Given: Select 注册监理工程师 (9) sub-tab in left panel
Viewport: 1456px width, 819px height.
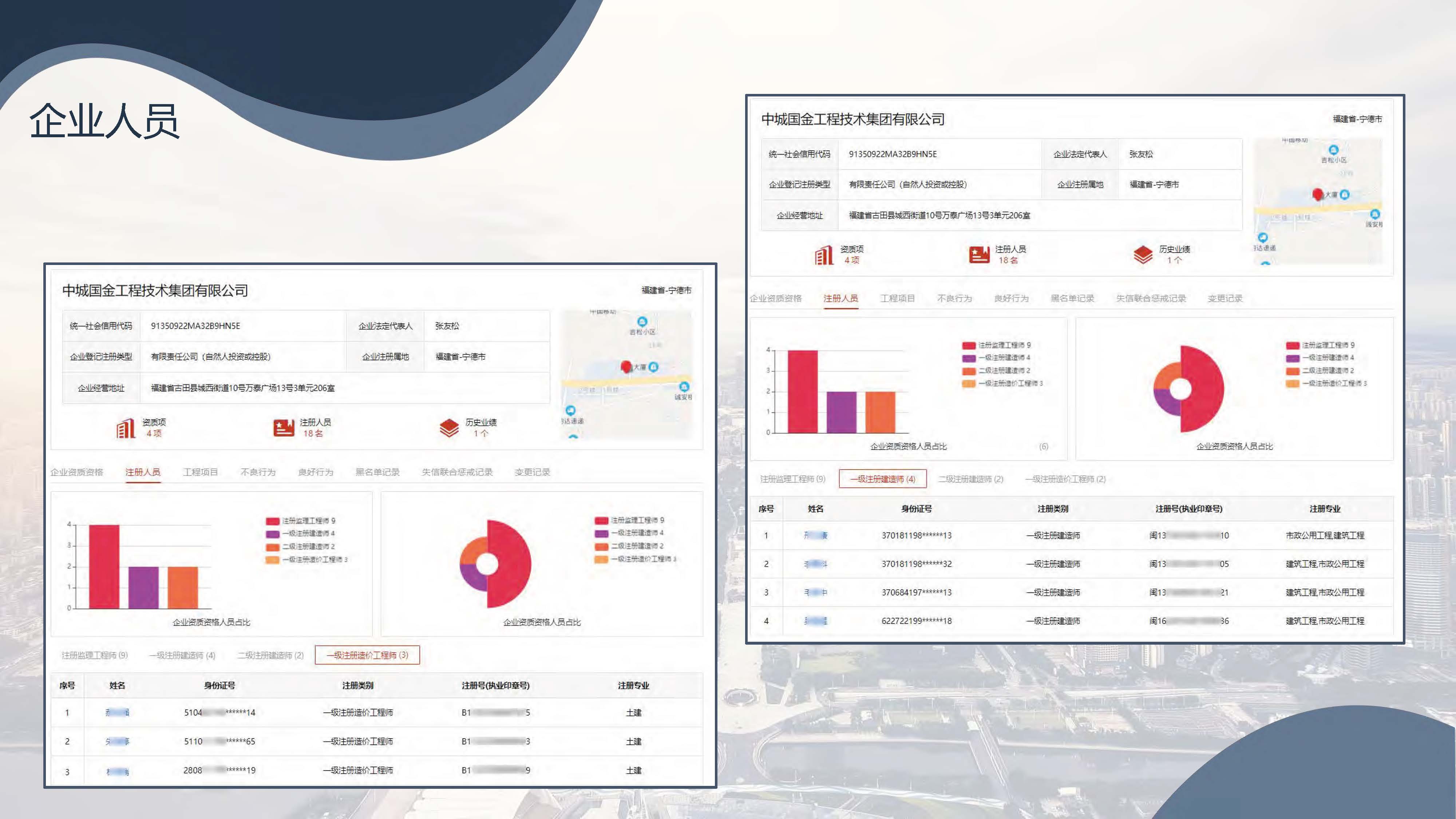Looking at the screenshot, I should click(x=94, y=655).
